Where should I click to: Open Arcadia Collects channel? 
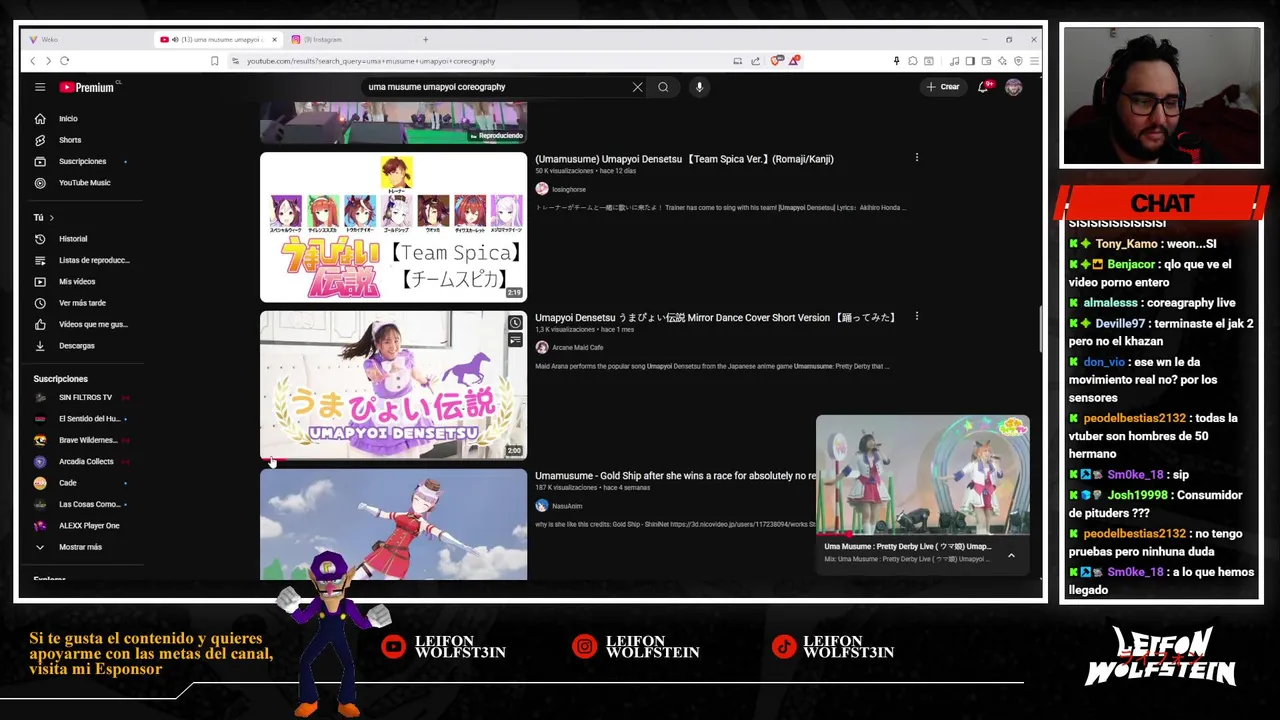(86, 462)
